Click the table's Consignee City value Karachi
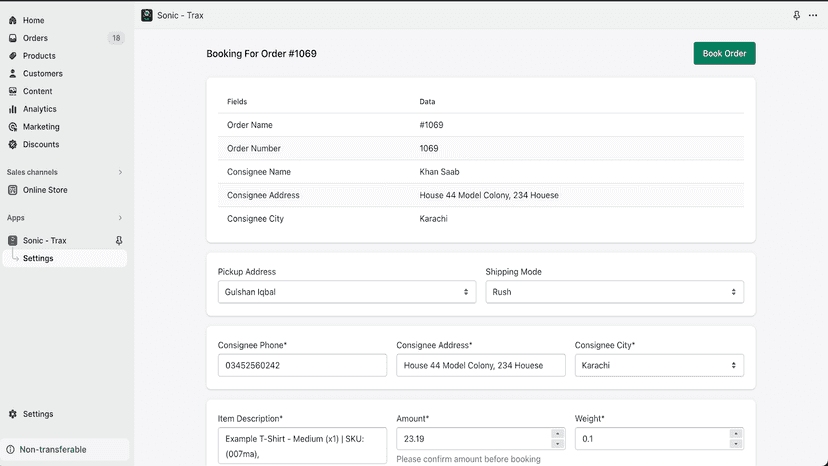The image size is (828, 466). [x=434, y=219]
